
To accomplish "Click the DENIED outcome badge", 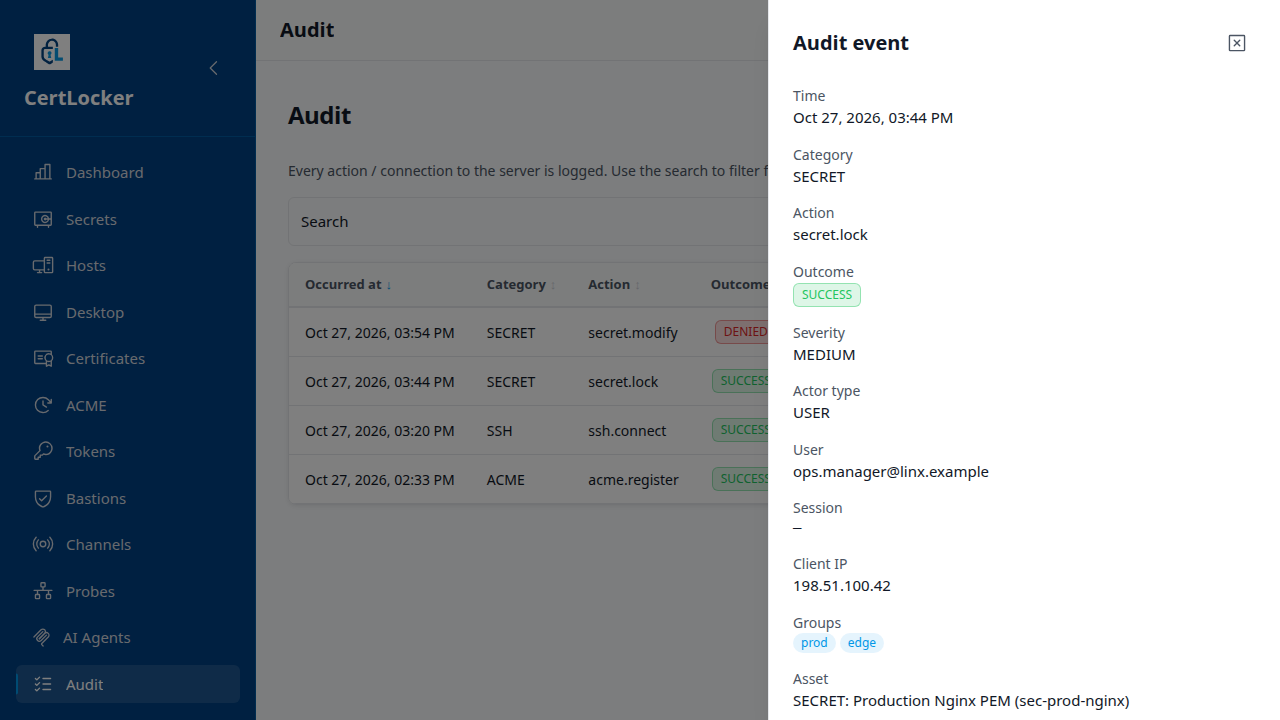I will click(741, 332).
